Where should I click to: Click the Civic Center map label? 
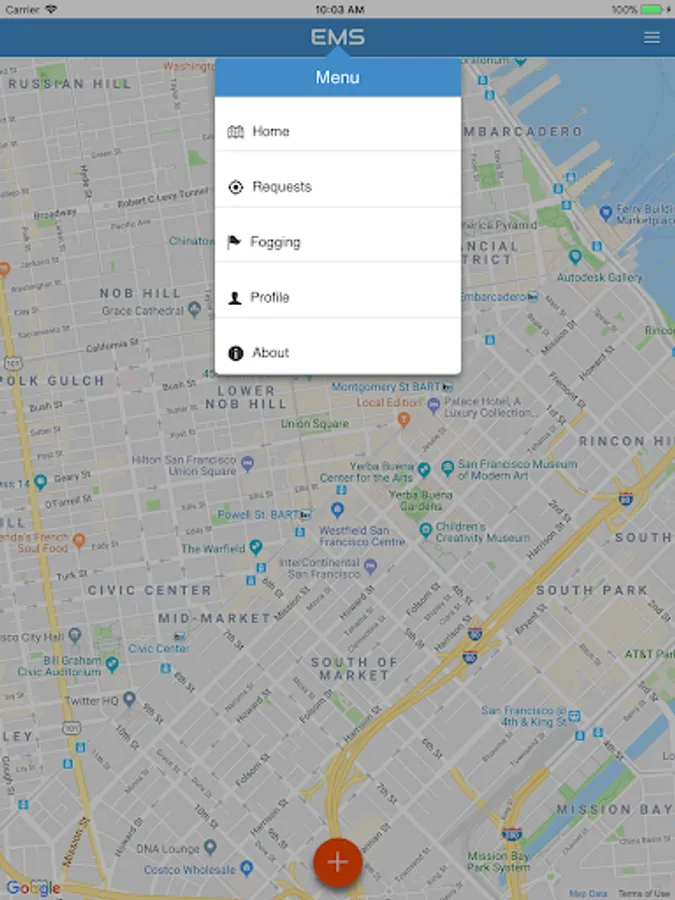(x=149, y=590)
